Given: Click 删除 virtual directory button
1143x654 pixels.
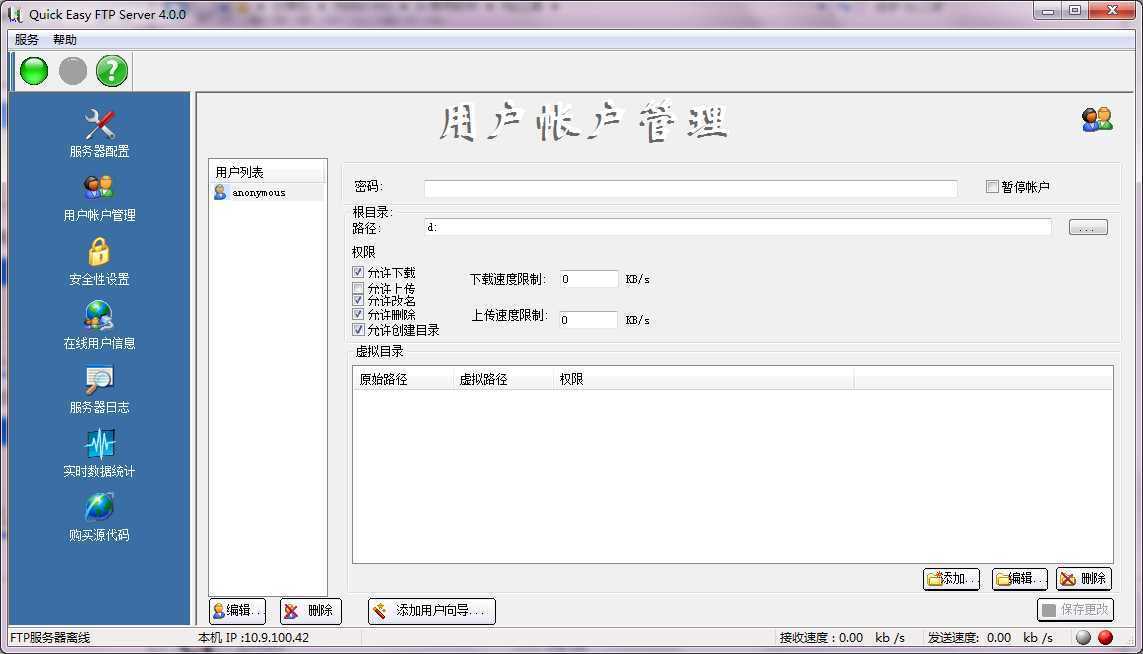Looking at the screenshot, I should [x=1084, y=578].
